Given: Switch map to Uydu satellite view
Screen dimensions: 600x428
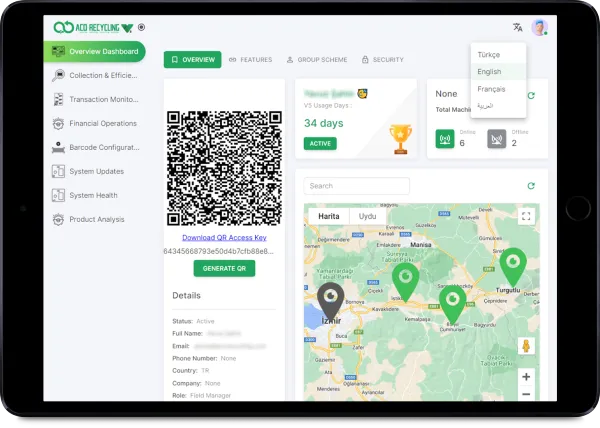Looking at the screenshot, I should [367, 216].
